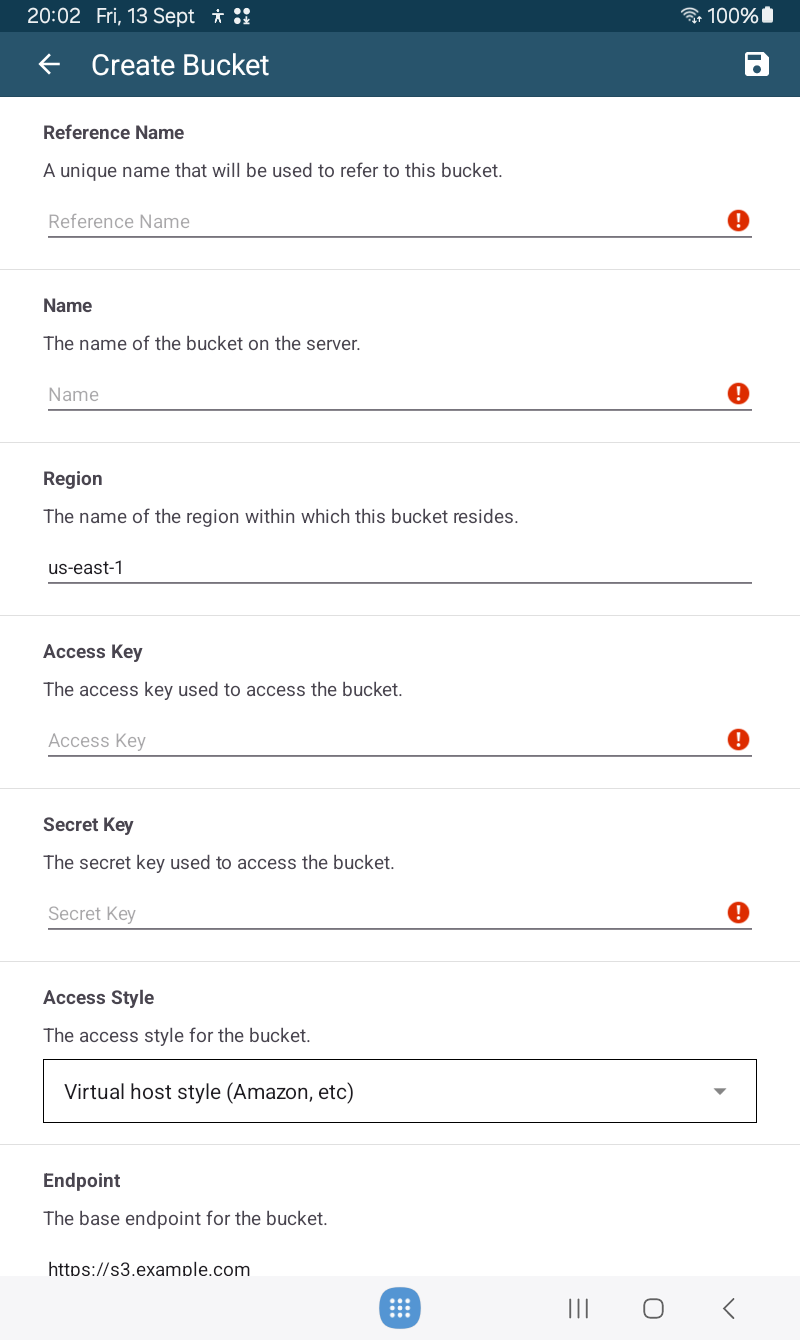The width and height of the screenshot is (800, 1340).
Task: Save the bucket with the floppy icon
Action: coord(757,65)
